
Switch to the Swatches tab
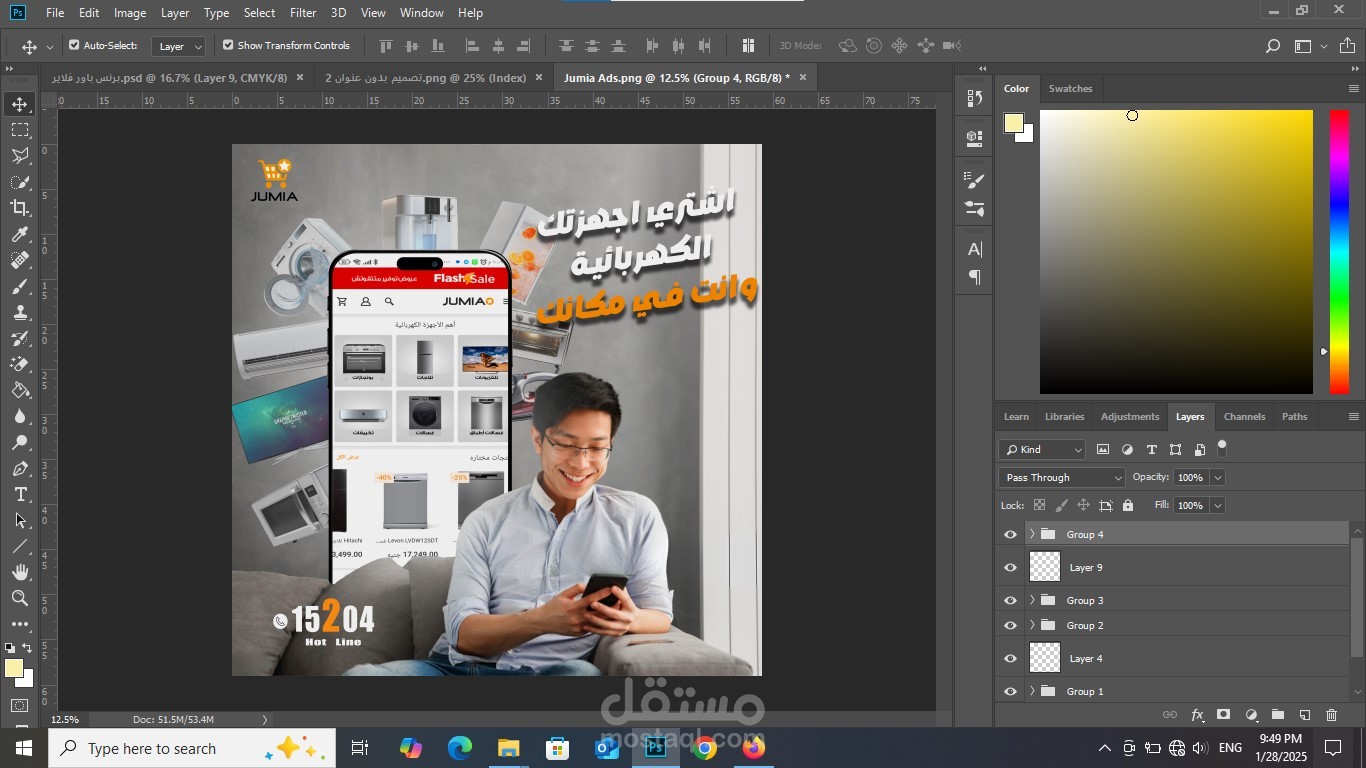point(1070,89)
